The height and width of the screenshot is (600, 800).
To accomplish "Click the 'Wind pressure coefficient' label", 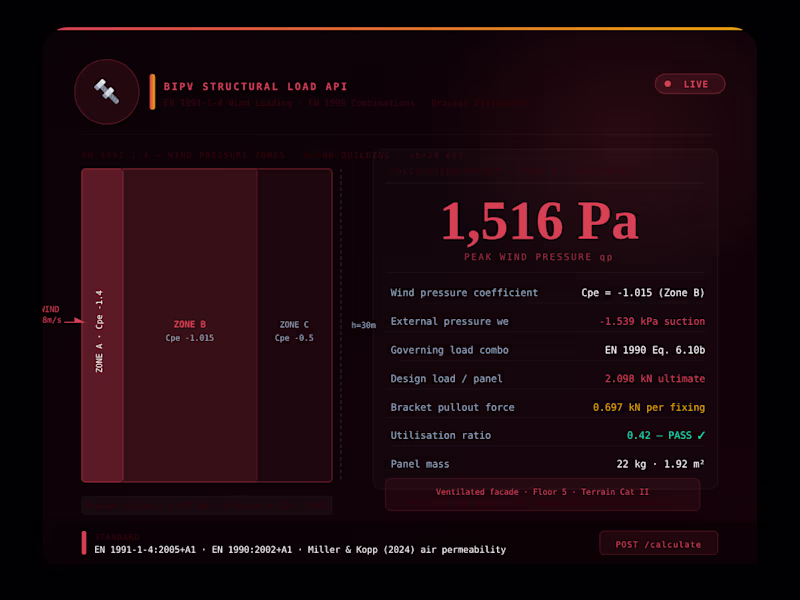I will pyautogui.click(x=464, y=293).
